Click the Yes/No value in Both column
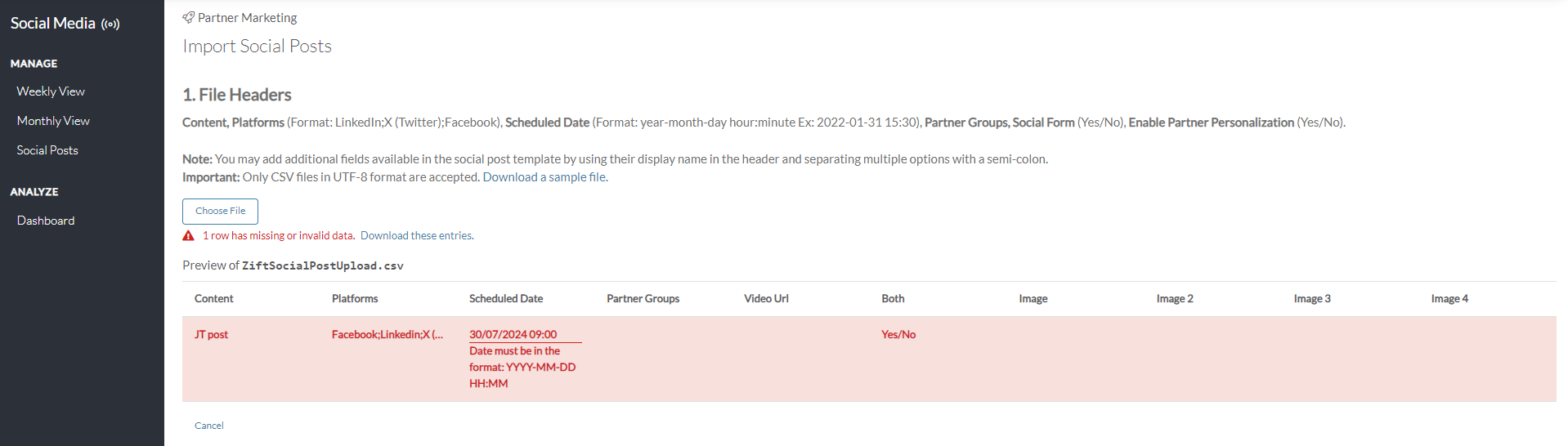Screen dimensions: 1568x446 point(898,334)
